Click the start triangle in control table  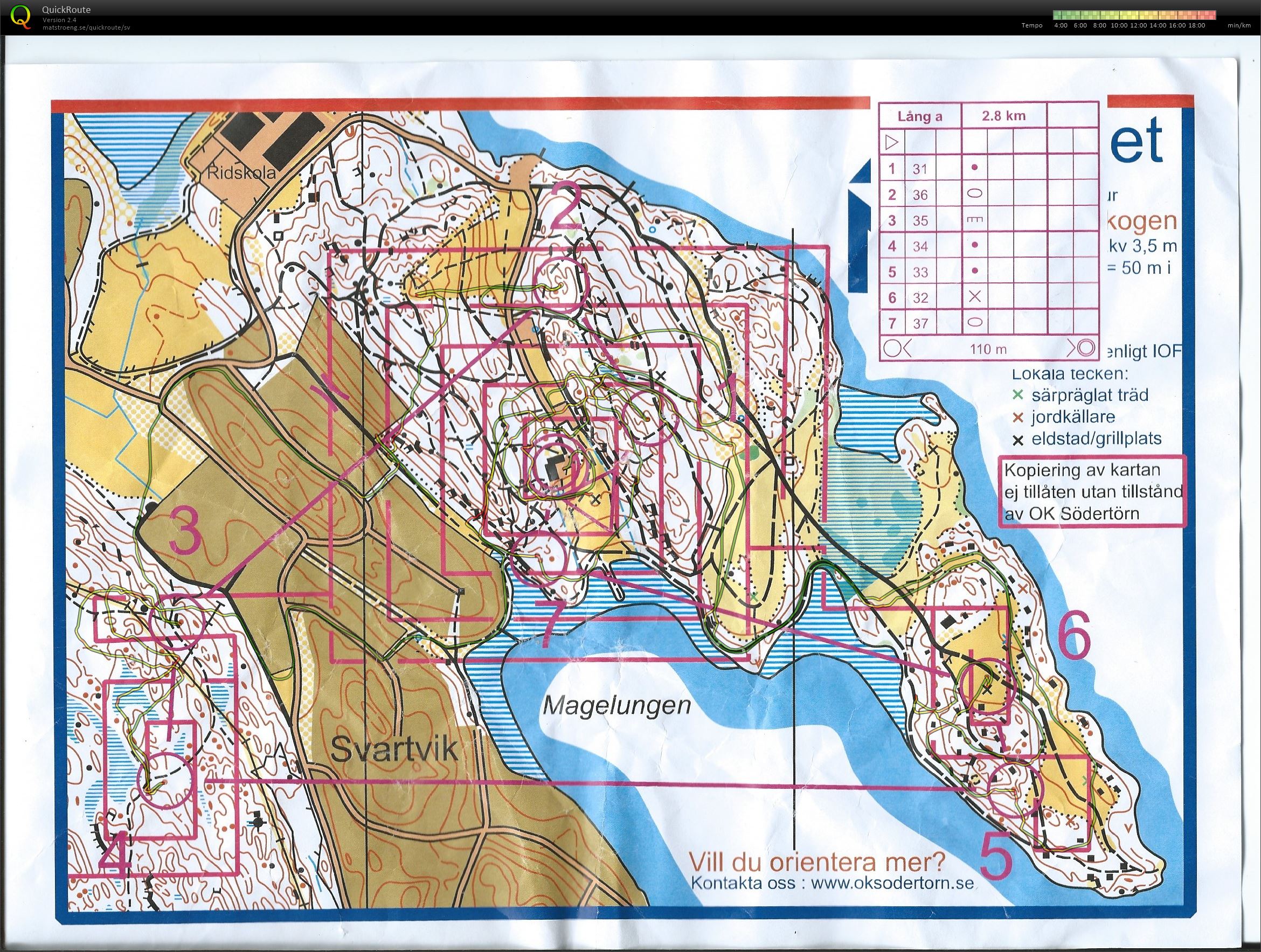tap(892, 142)
